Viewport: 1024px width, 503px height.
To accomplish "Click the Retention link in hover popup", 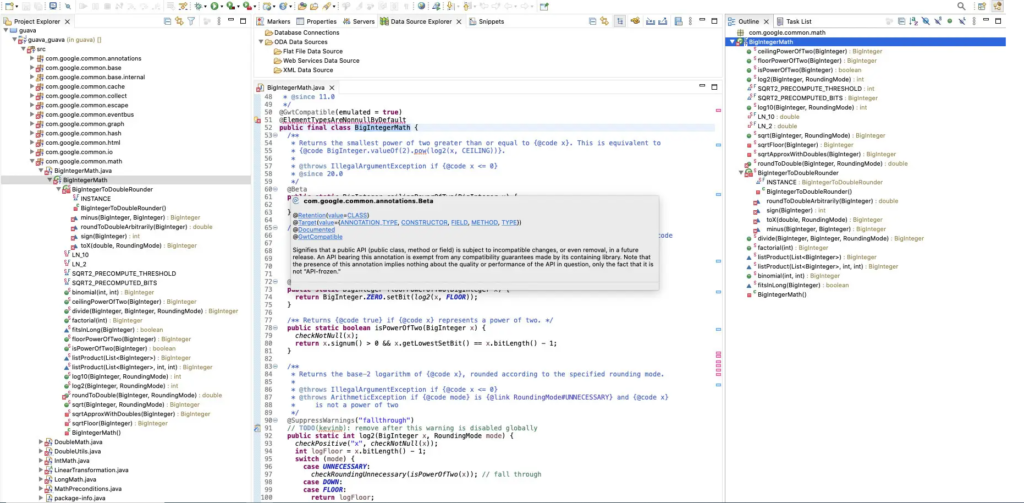I will 311,215.
